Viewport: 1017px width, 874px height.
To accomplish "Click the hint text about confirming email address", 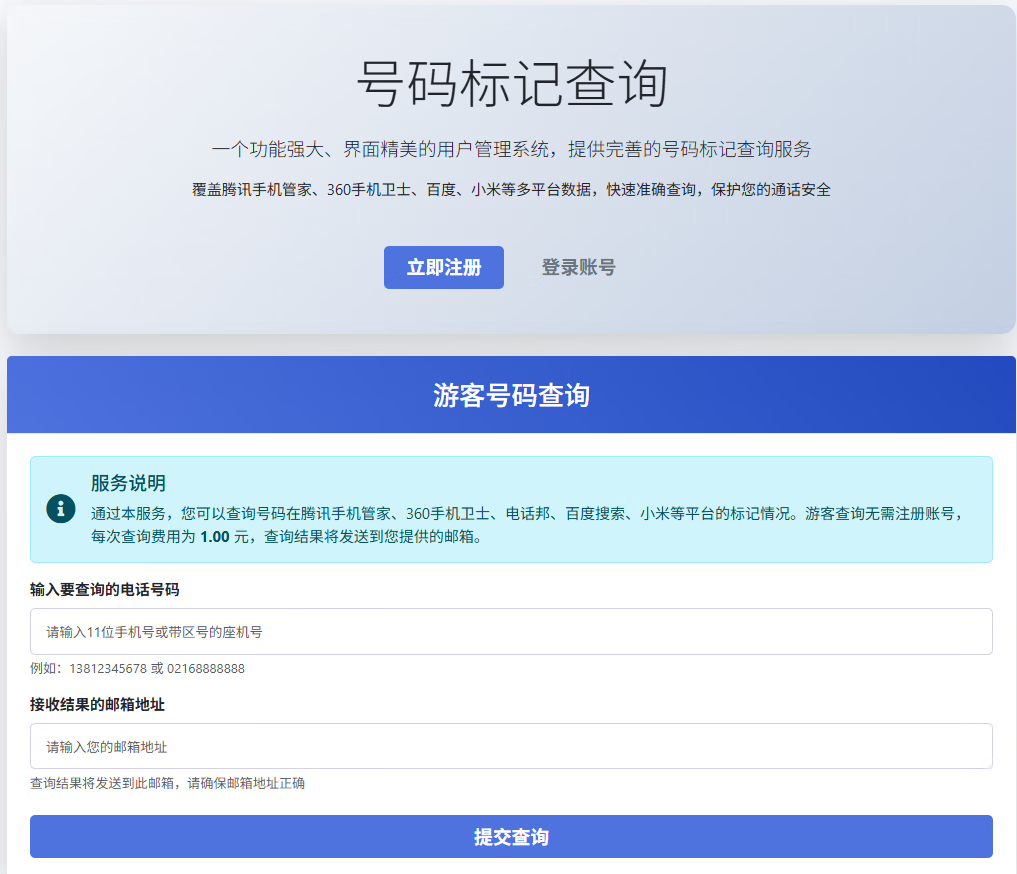I will (167, 783).
